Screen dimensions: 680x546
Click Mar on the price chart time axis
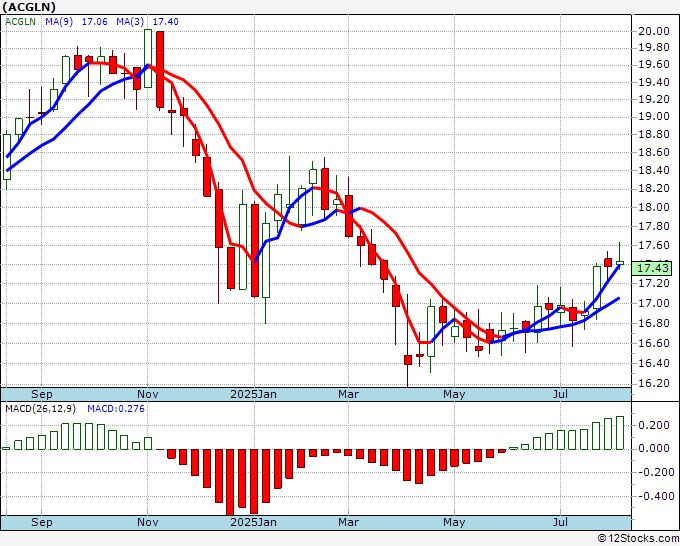[x=348, y=395]
